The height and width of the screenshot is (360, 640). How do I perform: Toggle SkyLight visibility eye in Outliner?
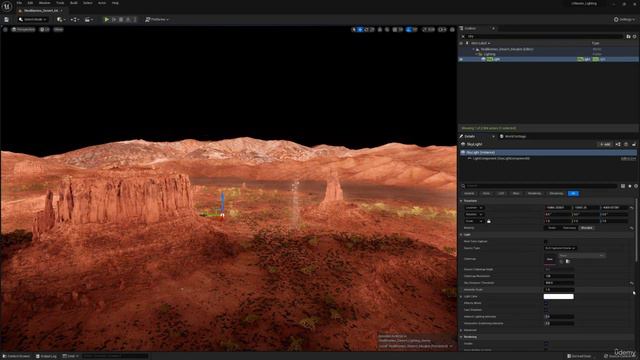(x=461, y=59)
